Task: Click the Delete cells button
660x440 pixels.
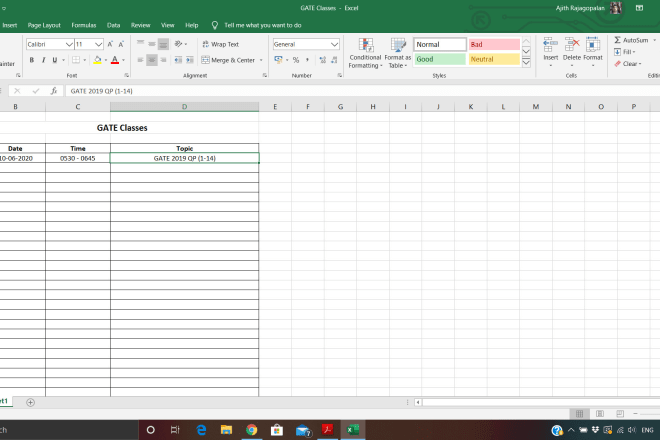Action: [572, 47]
